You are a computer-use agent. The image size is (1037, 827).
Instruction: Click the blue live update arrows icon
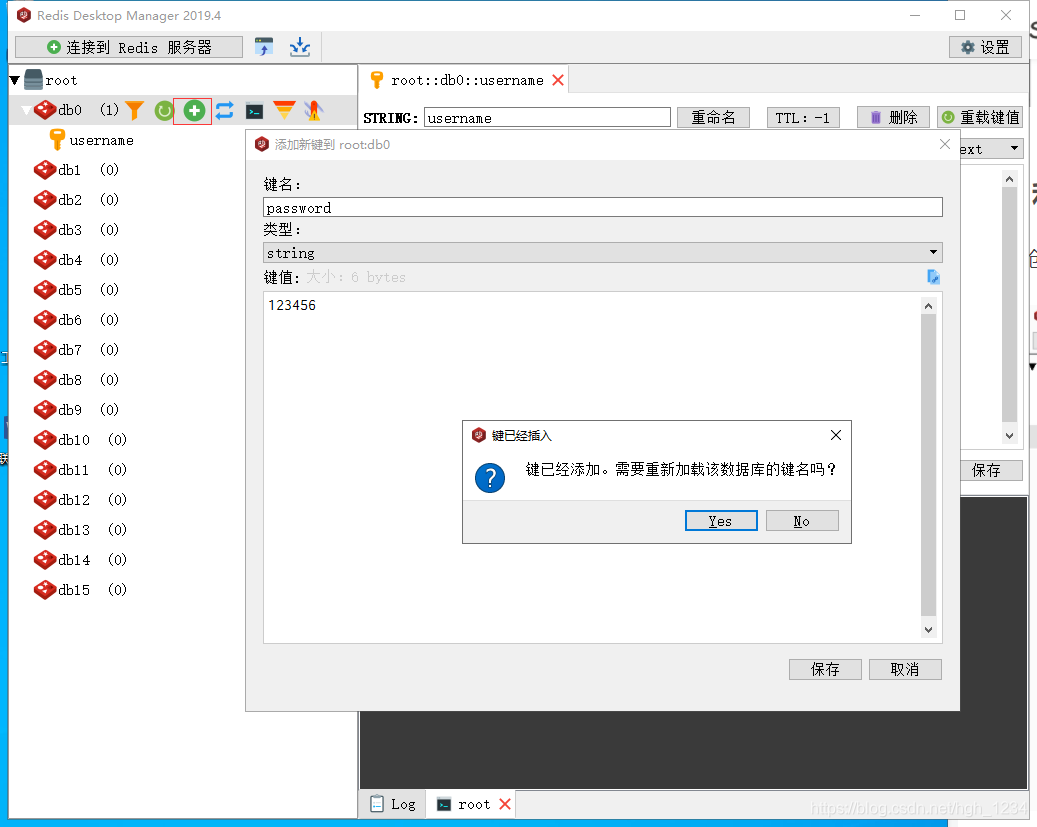225,110
